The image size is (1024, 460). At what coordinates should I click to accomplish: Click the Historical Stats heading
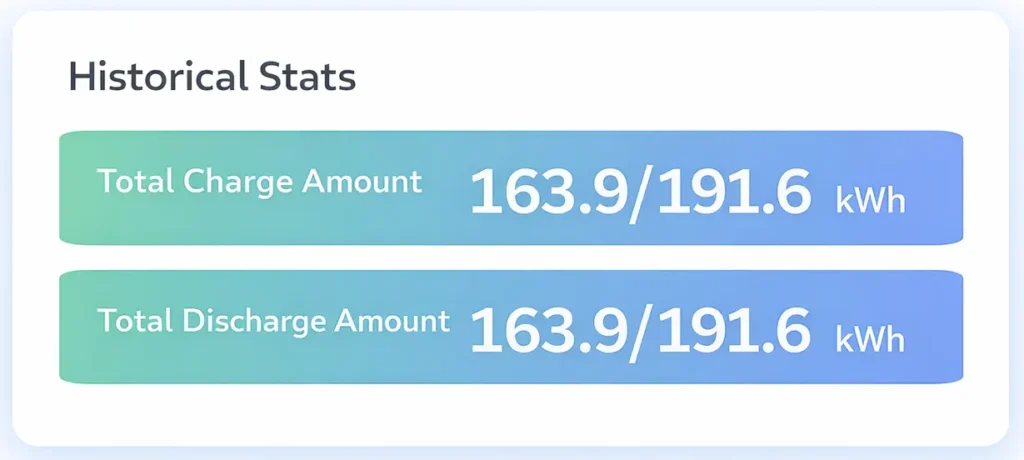[x=212, y=77]
